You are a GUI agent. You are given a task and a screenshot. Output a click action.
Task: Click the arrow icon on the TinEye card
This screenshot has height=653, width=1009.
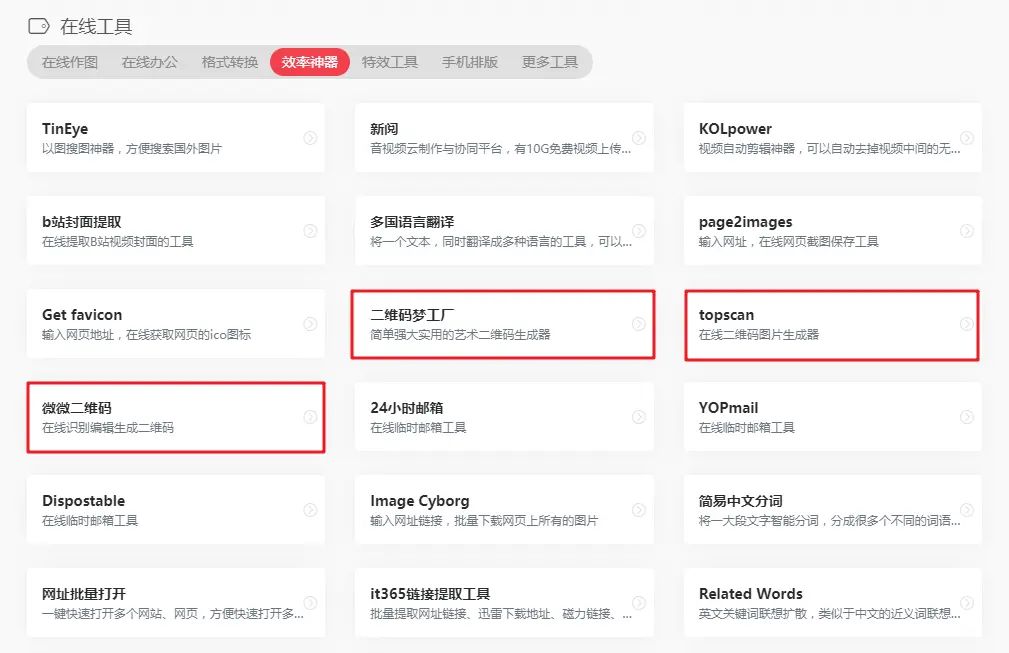tap(308, 137)
